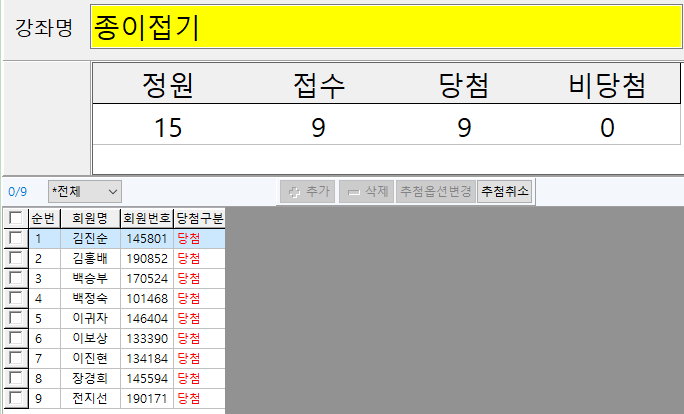The height and width of the screenshot is (414, 684).
Task: Click the 0/9 selection counter
Action: pos(17,192)
